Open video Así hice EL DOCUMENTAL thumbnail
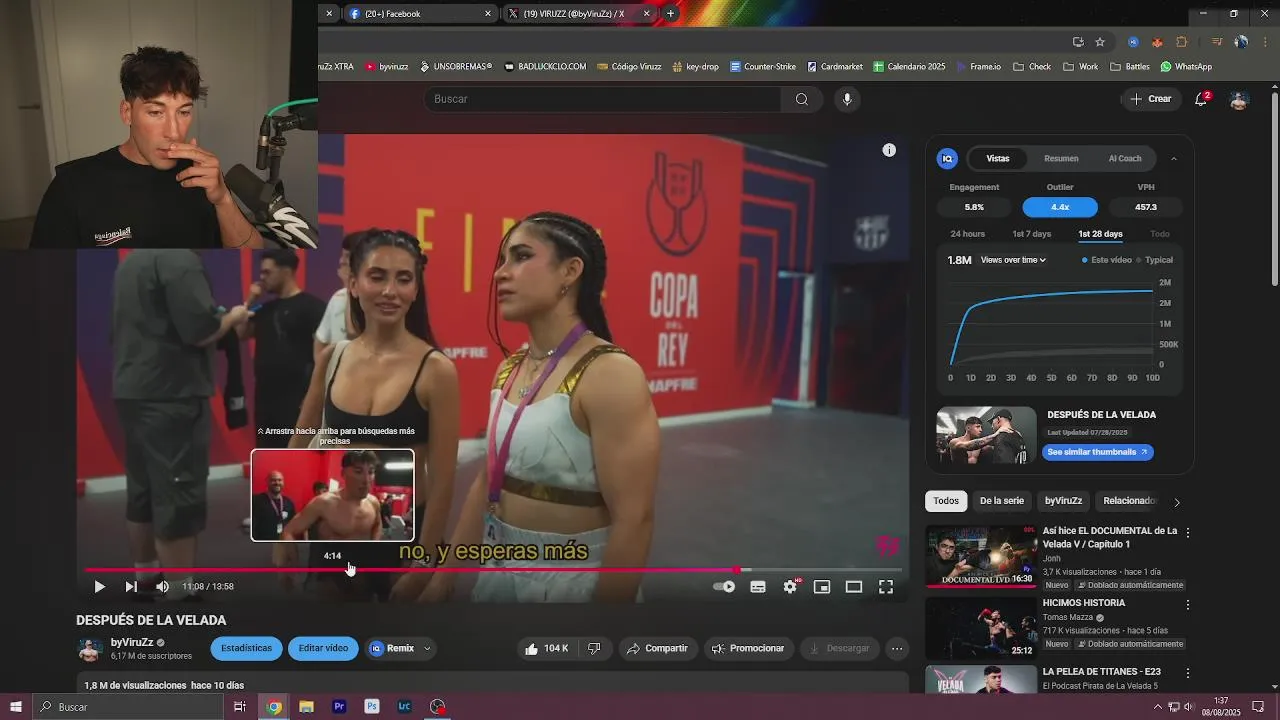This screenshot has height=720, width=1280. pyautogui.click(x=981, y=555)
